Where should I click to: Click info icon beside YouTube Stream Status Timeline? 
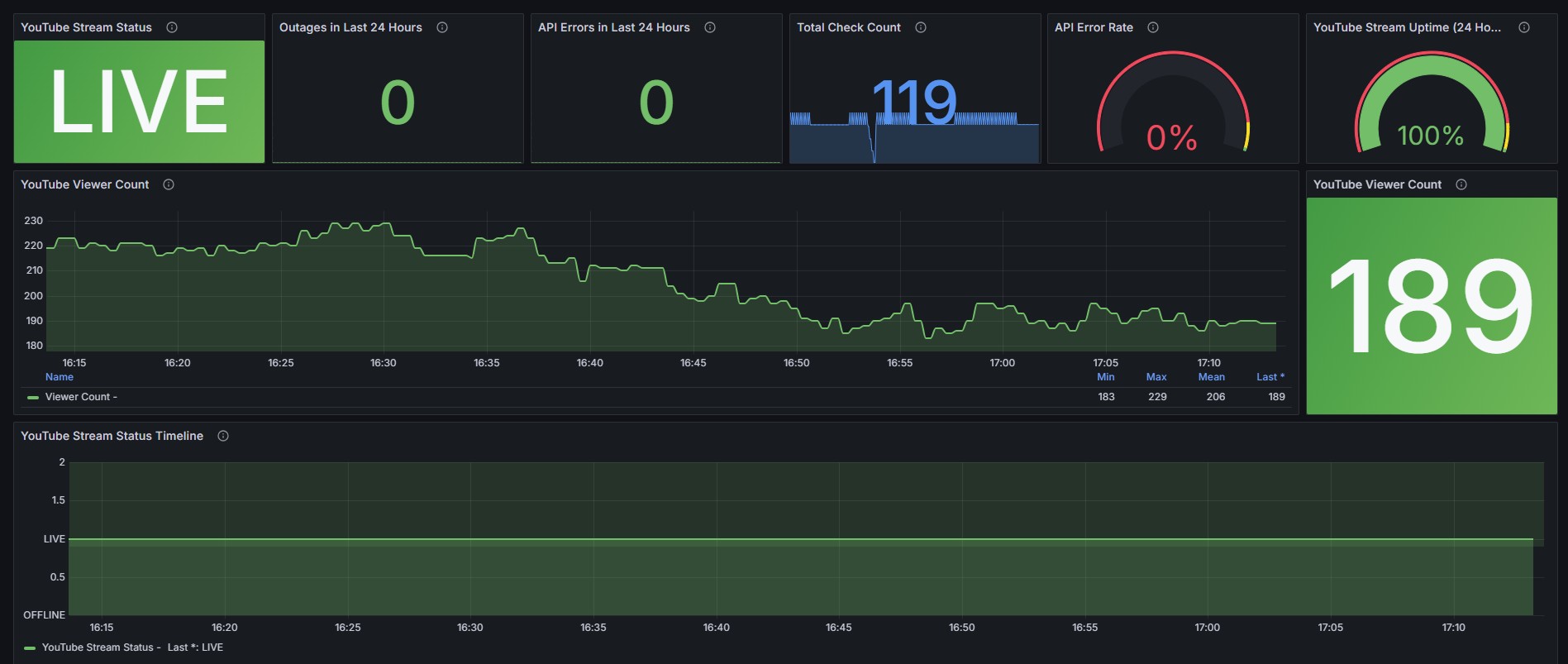click(x=223, y=436)
